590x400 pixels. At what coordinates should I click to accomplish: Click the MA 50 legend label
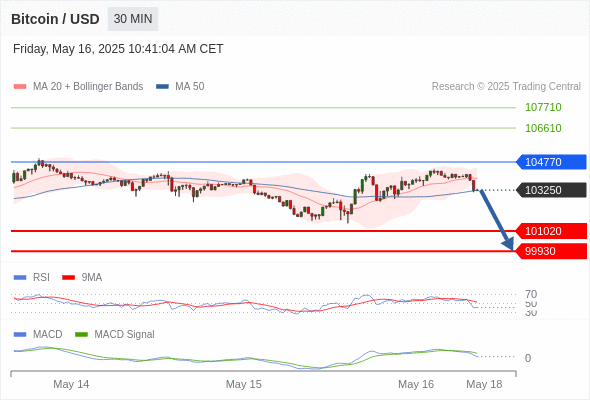[190, 87]
